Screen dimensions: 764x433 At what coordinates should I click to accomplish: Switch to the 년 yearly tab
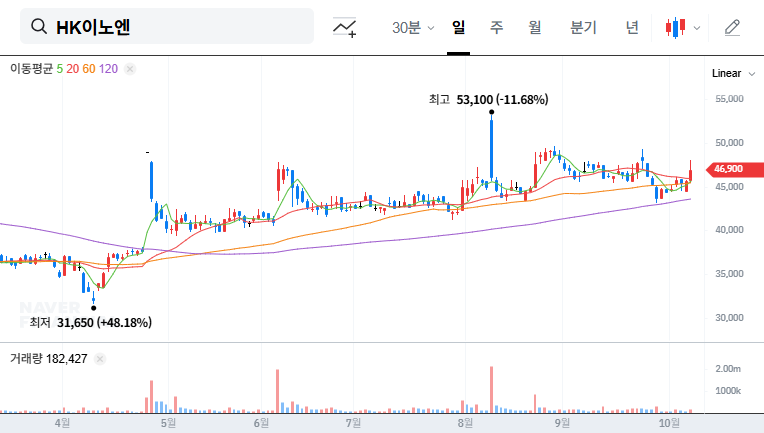[632, 27]
